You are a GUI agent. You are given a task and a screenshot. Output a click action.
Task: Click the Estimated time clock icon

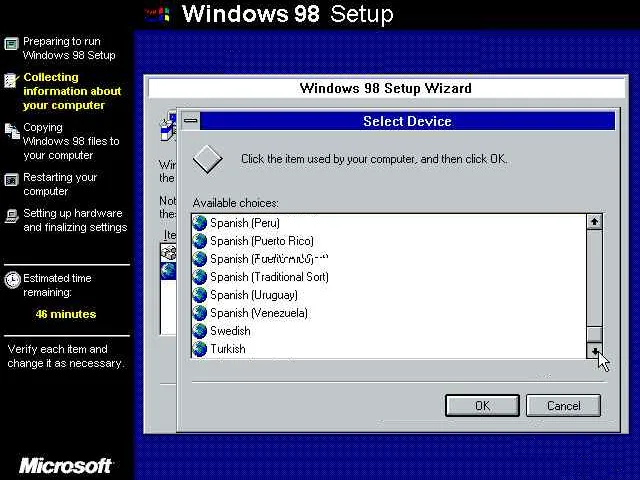12,280
